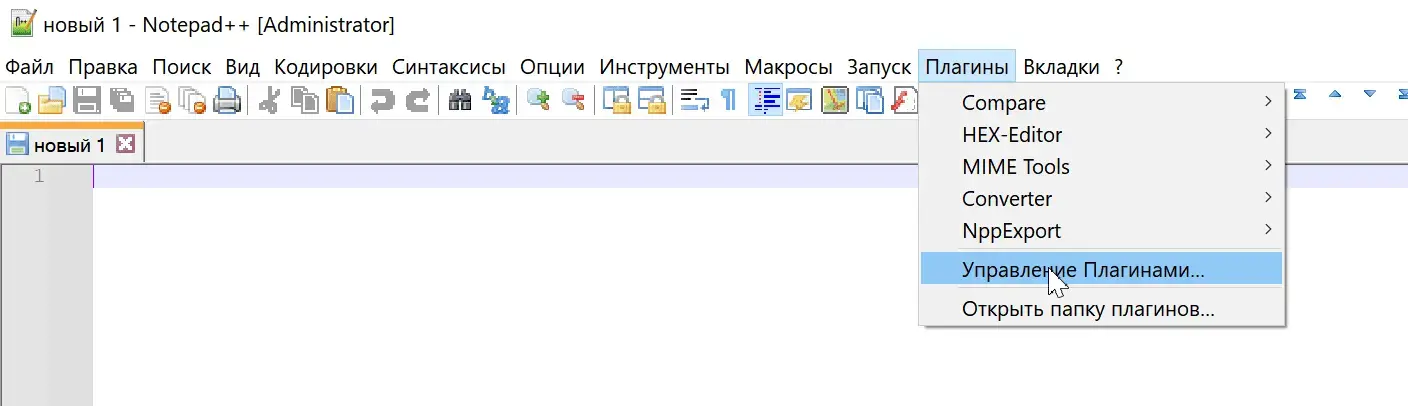Image resolution: width=1408 pixels, height=406 pixels.
Task: Open the 'Макросы' menu
Action: pos(788,67)
